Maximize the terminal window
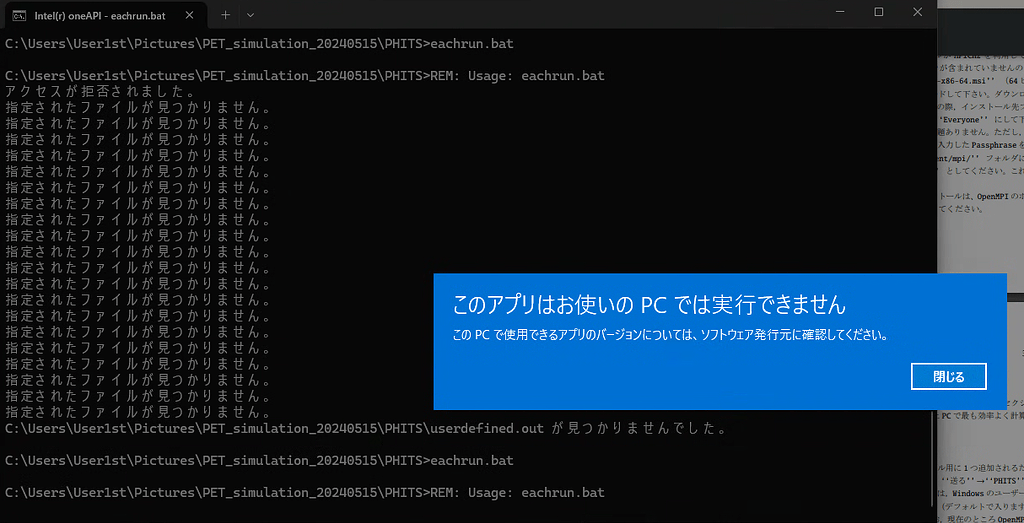The width and height of the screenshot is (1024, 523). point(879,12)
